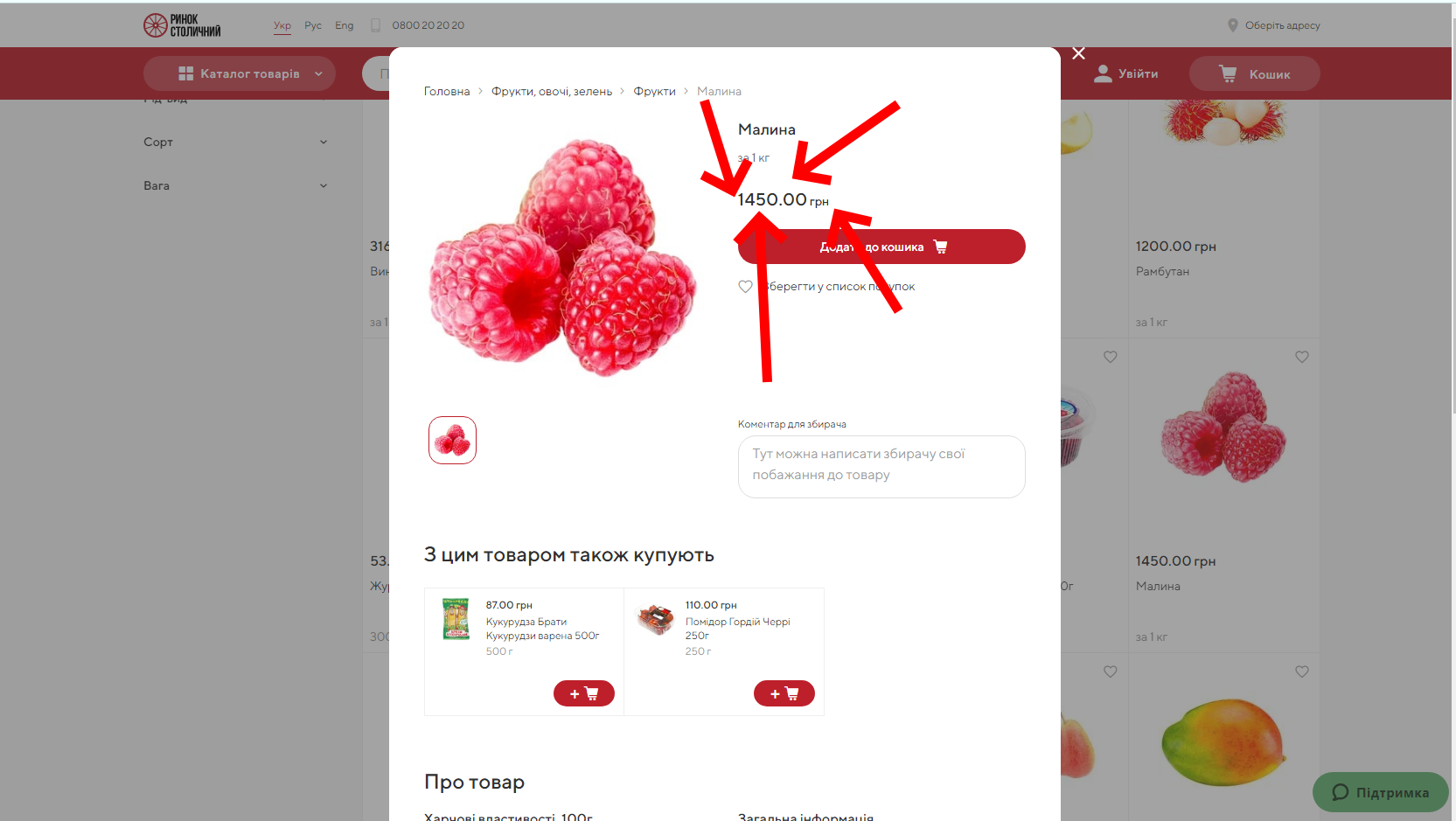Expand the Вага filter
This screenshot has height=821, width=1456.
pos(236,185)
